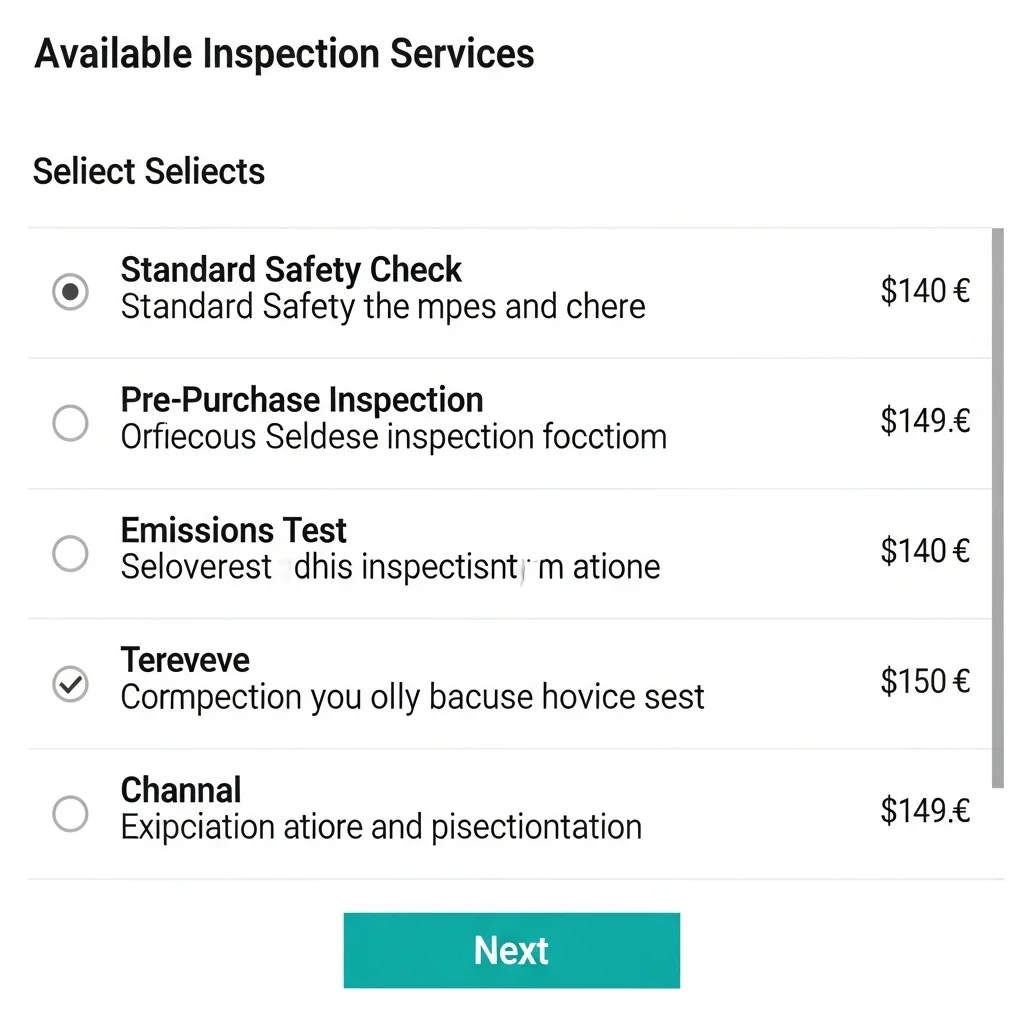
Task: Click the Emissions Test title text
Action: click(234, 530)
